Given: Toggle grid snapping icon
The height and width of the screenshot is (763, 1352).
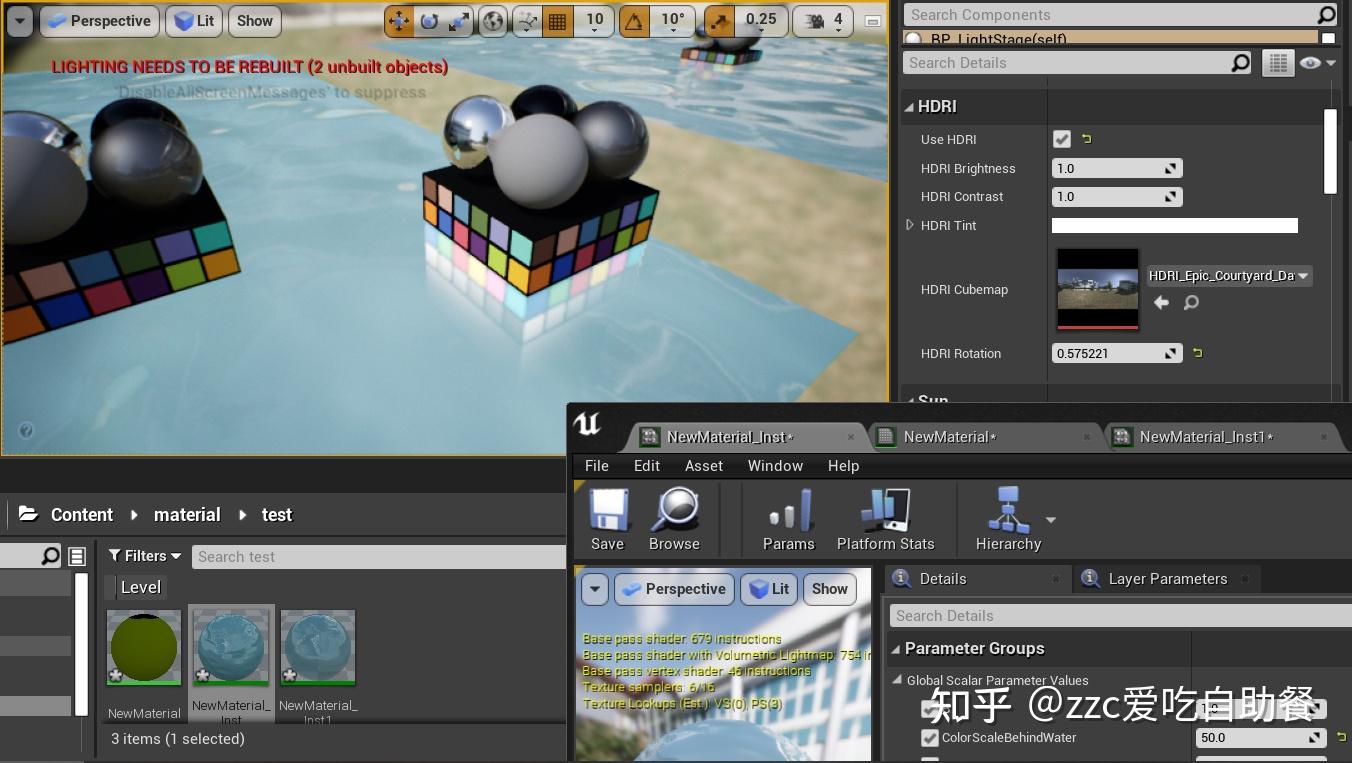Looking at the screenshot, I should click(x=558, y=21).
